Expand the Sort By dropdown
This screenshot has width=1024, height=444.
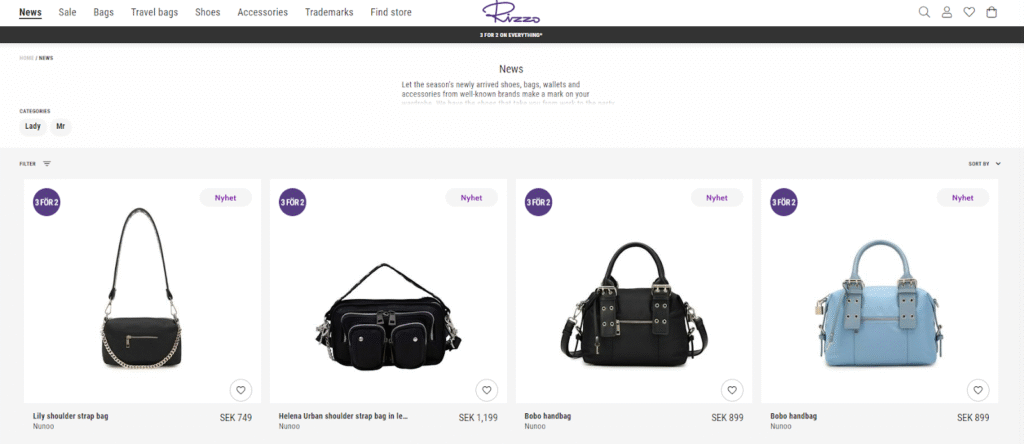point(984,164)
